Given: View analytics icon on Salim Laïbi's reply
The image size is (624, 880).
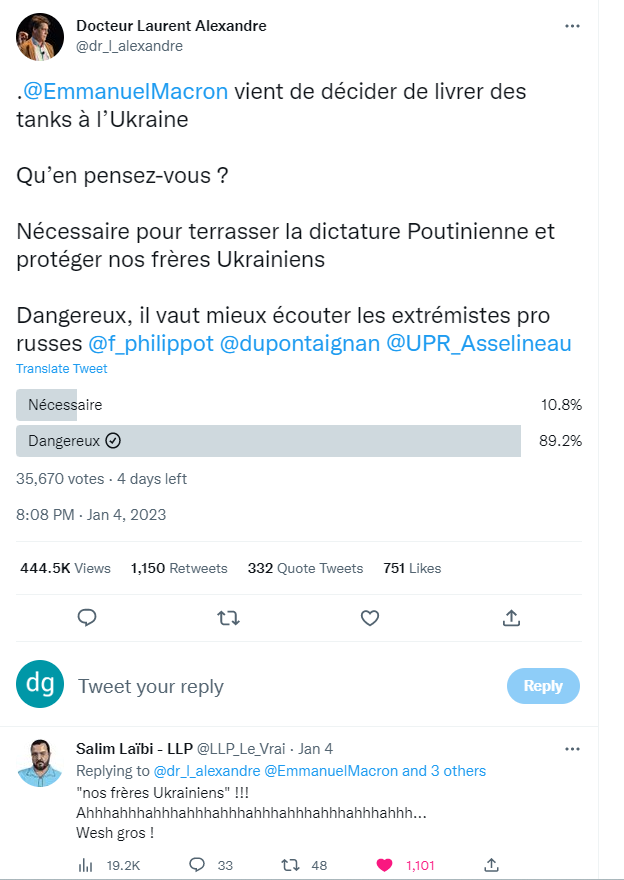Looking at the screenshot, I should 86,864.
